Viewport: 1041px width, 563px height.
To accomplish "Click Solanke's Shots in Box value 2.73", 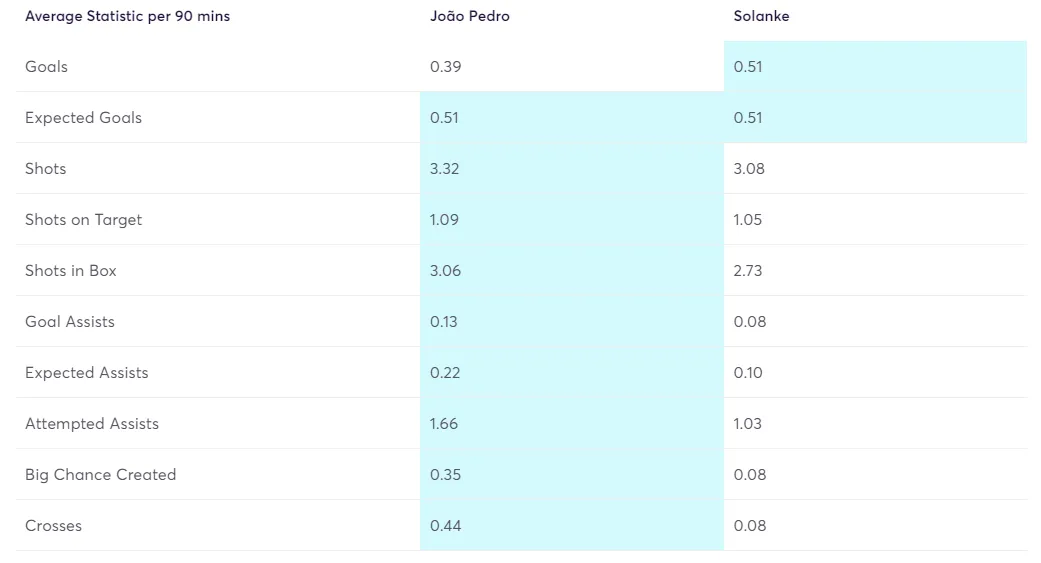I will [748, 271].
